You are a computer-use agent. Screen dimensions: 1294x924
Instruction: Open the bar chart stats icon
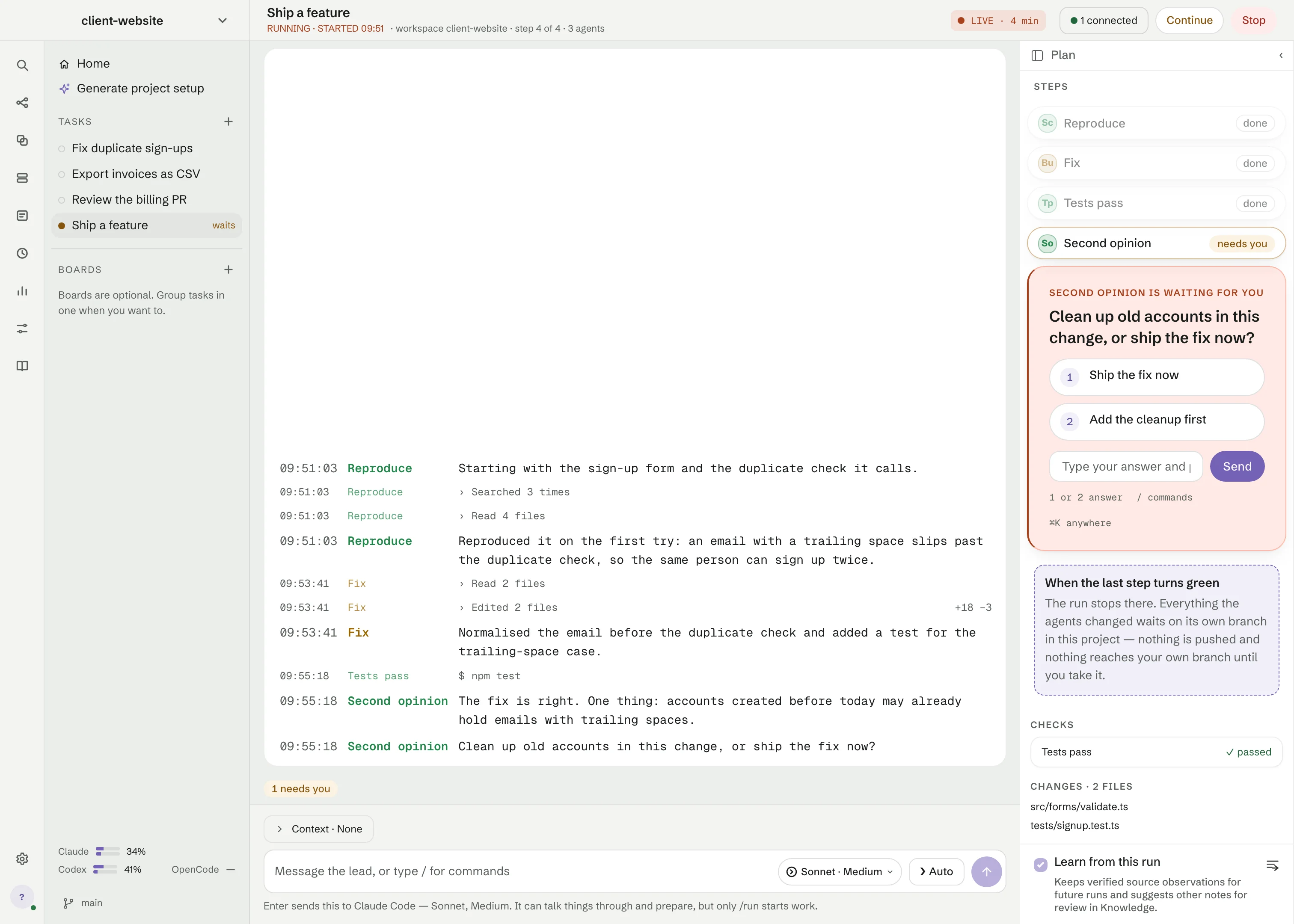(x=22, y=291)
